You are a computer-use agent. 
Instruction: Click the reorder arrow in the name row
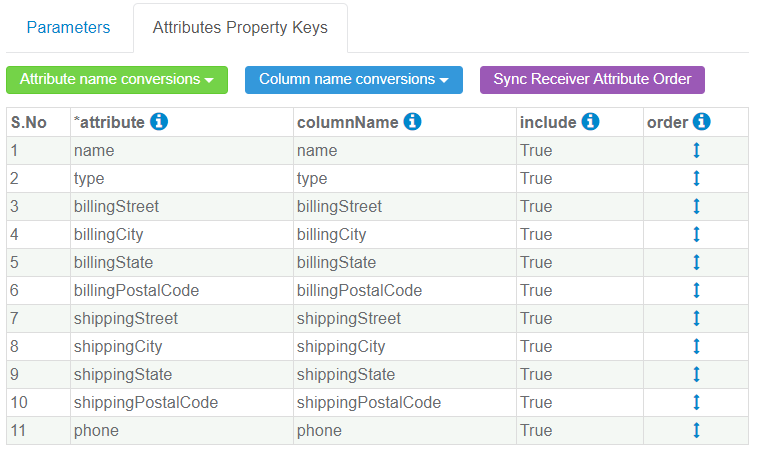coord(696,150)
